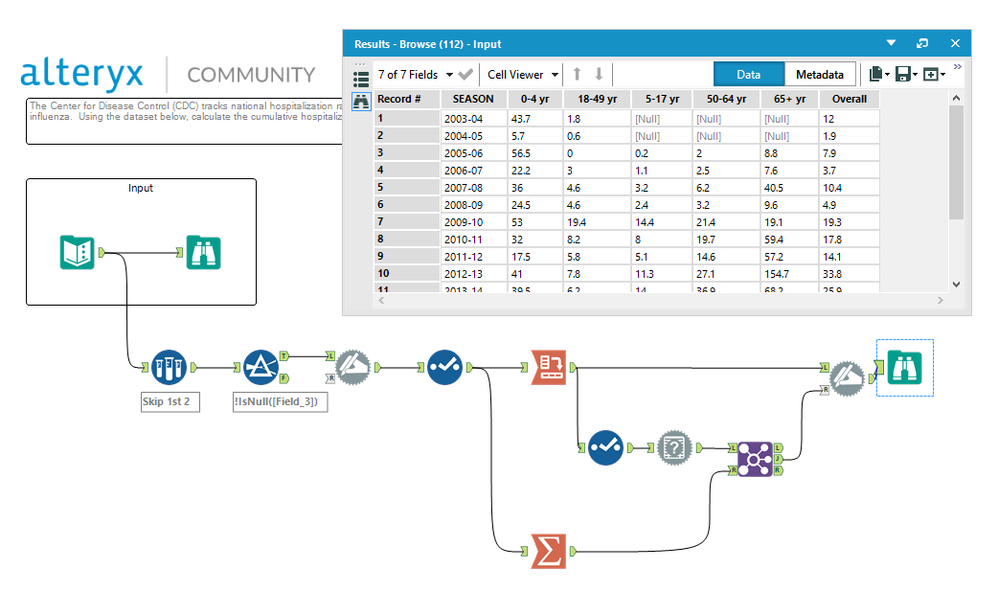This screenshot has height=616, width=998.
Task: Close the Results window
Action: [955, 43]
